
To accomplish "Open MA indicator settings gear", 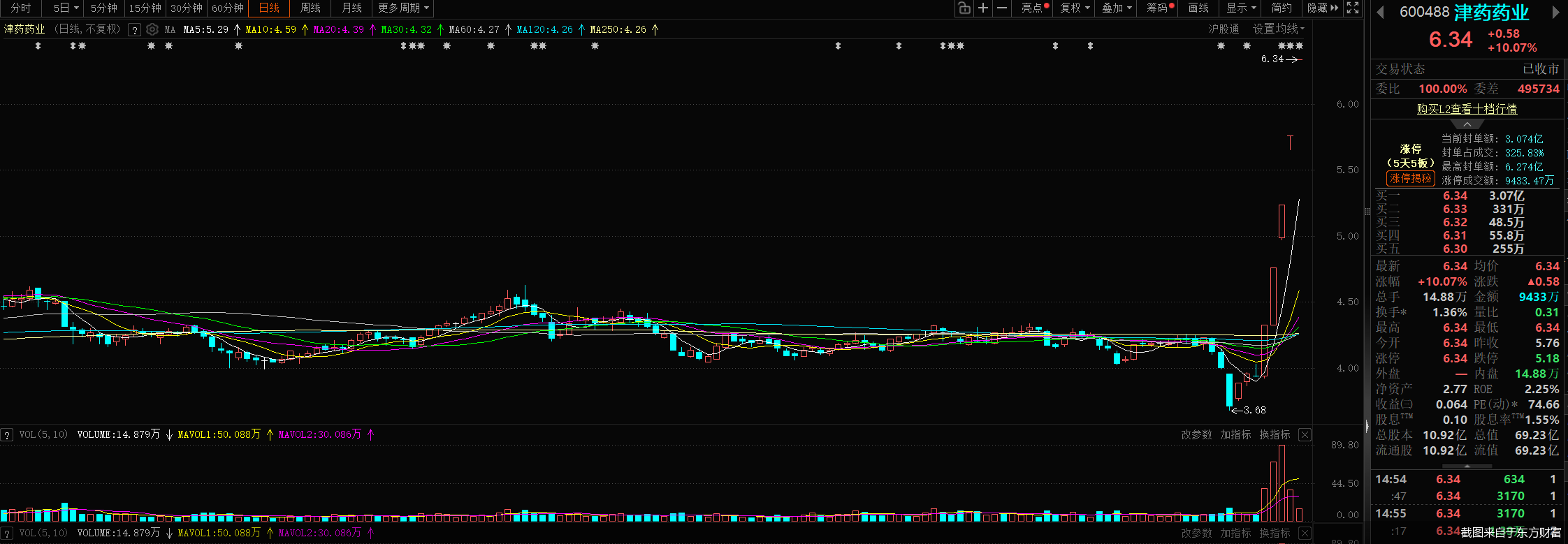I will click(x=152, y=29).
